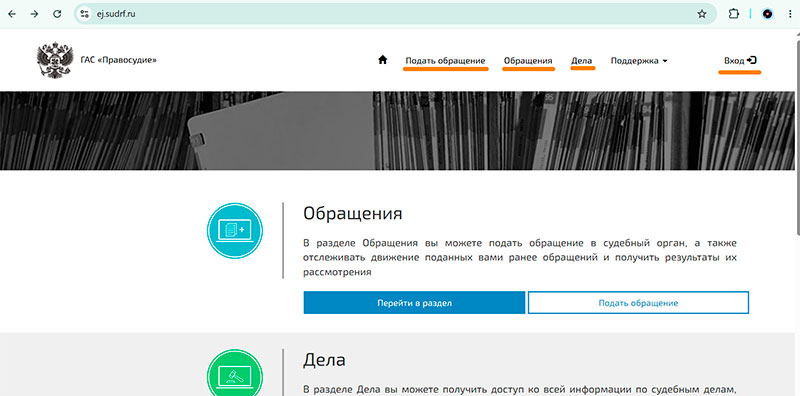This screenshot has width=800, height=396.
Task: Open the browser extensions puzzle icon
Action: [x=734, y=14]
